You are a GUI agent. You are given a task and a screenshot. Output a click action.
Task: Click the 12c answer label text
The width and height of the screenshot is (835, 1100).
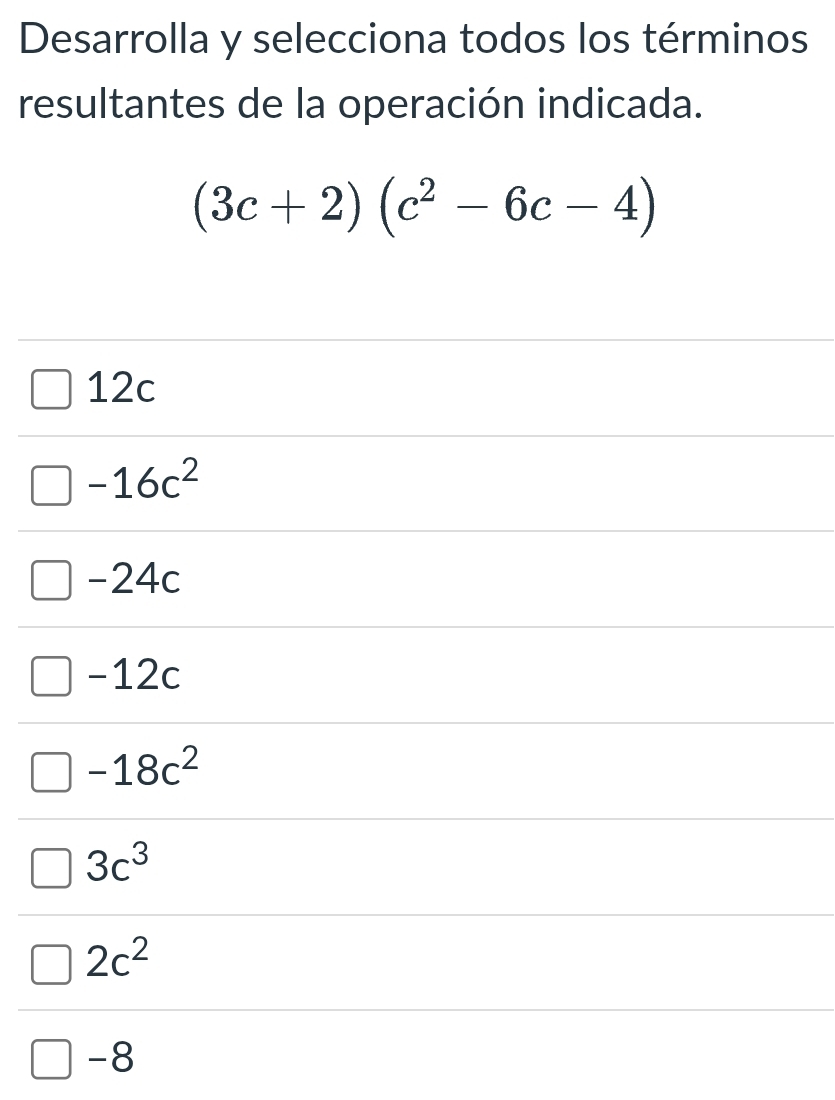[121, 388]
